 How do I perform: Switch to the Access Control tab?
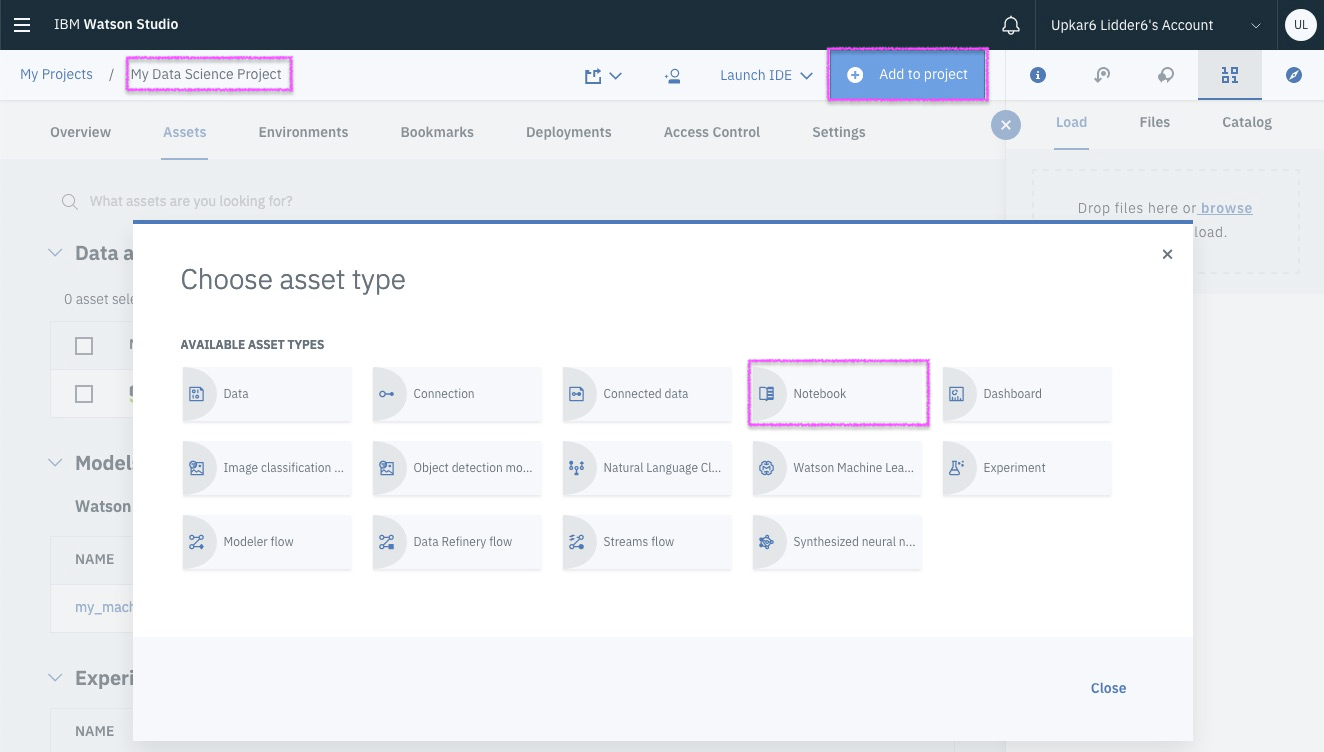(x=712, y=132)
